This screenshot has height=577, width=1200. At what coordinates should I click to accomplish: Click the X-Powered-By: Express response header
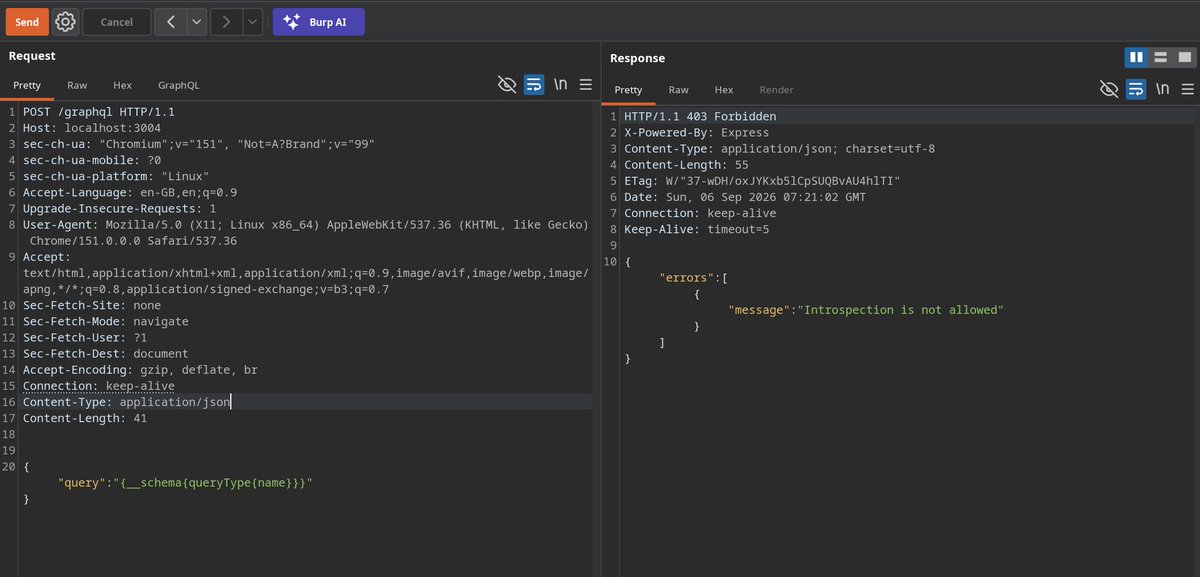(x=697, y=133)
